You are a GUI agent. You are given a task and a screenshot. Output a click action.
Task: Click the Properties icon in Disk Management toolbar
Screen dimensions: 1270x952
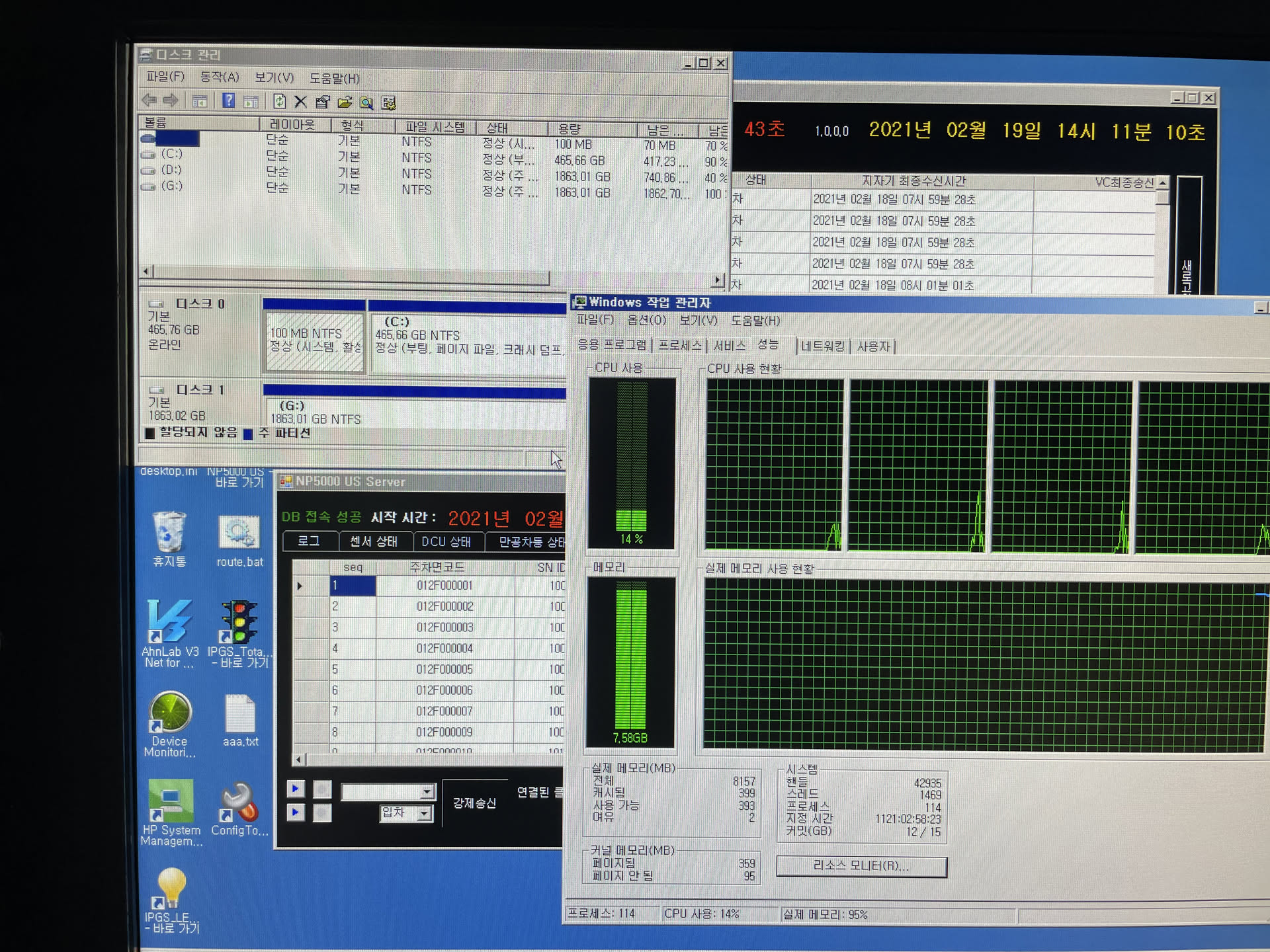[x=322, y=102]
